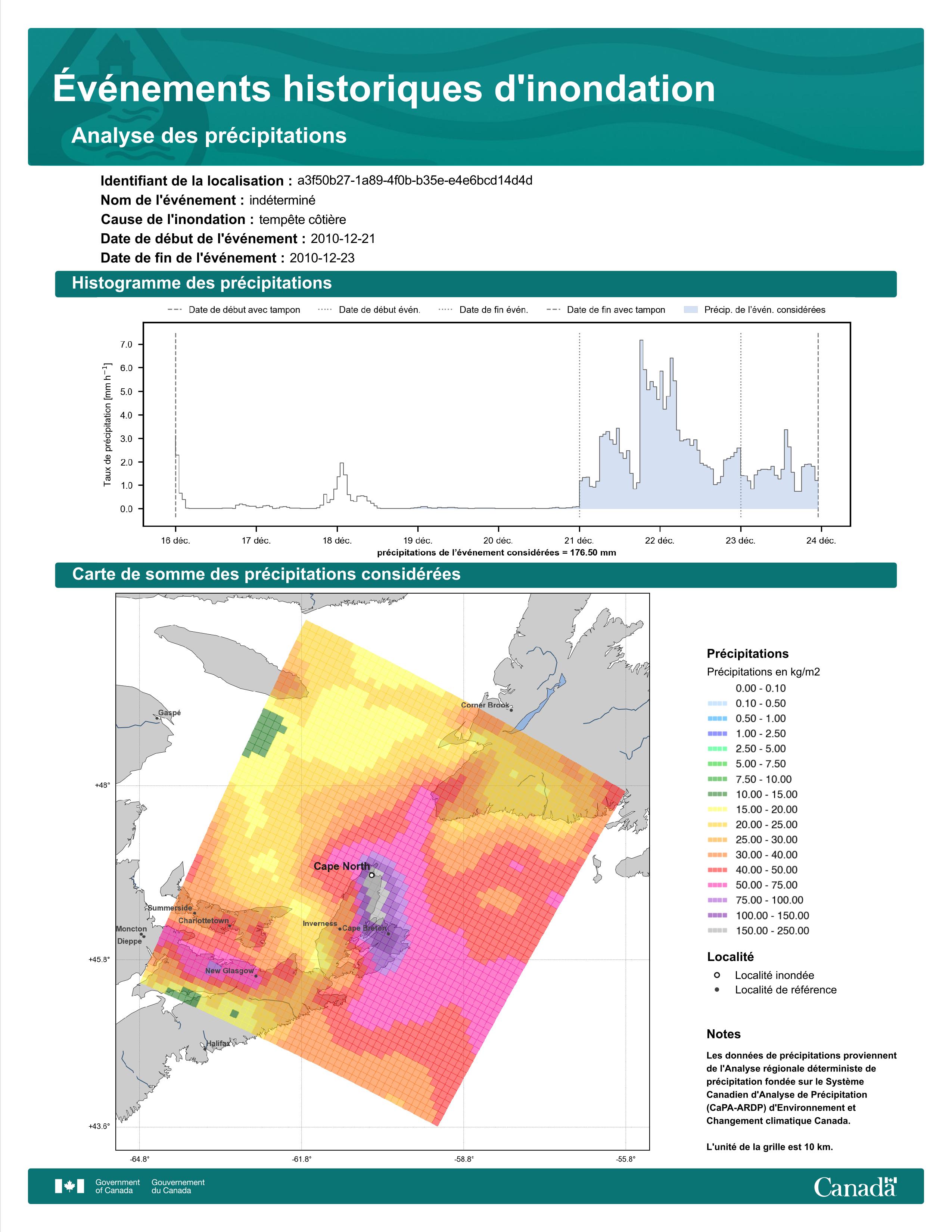Click the start date 2010-12-21
Image resolution: width=952 pixels, height=1232 pixels.
(343, 239)
